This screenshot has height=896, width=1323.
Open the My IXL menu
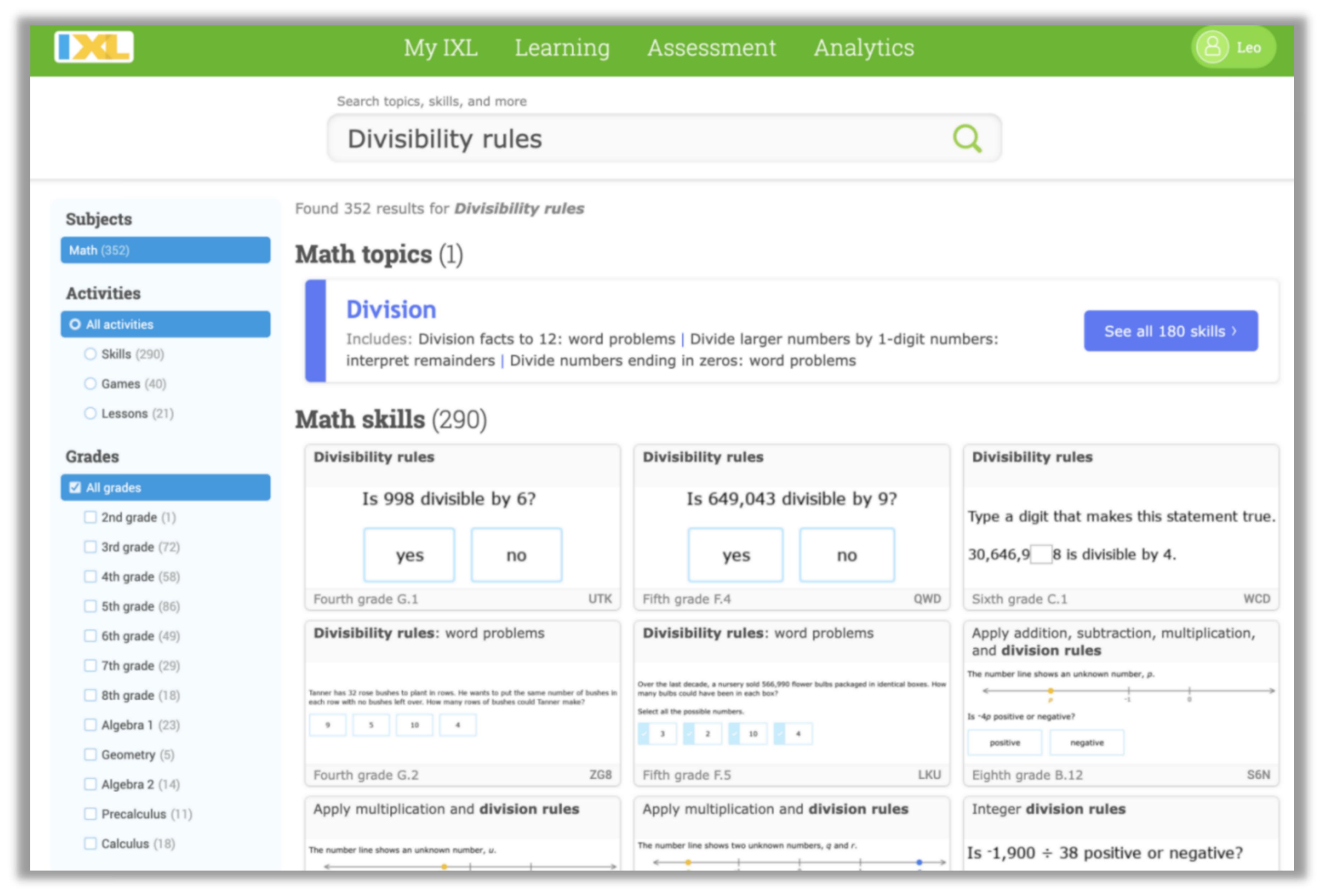(441, 48)
